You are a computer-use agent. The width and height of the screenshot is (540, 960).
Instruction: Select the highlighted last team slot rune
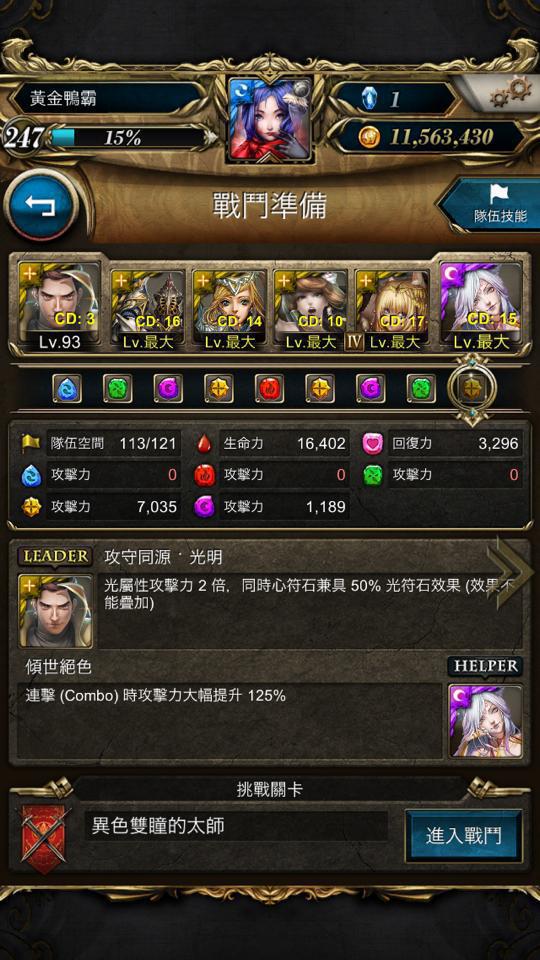[473, 386]
